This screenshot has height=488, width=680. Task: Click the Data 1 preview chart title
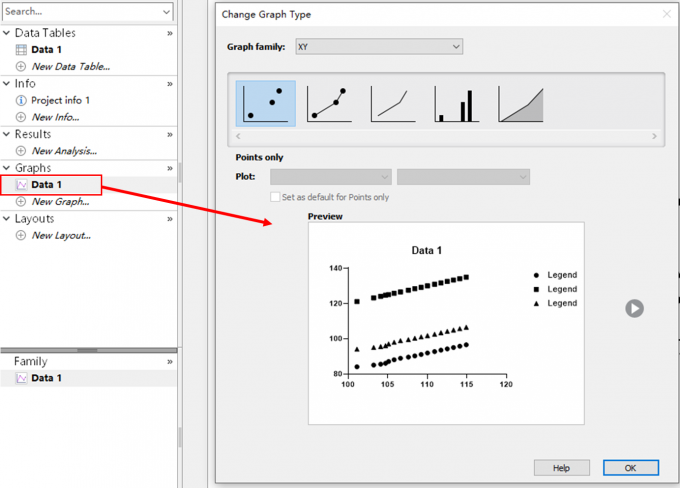(426, 250)
